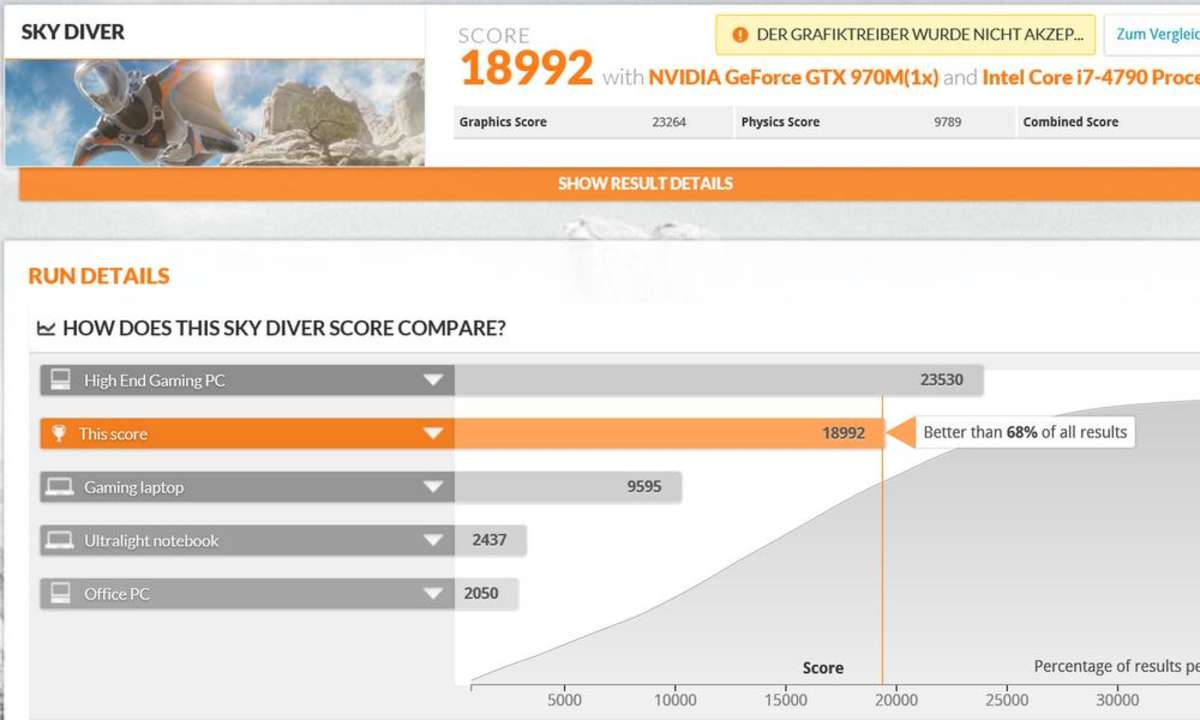
Task: Click the 5000 axis tick label
Action: 565,700
